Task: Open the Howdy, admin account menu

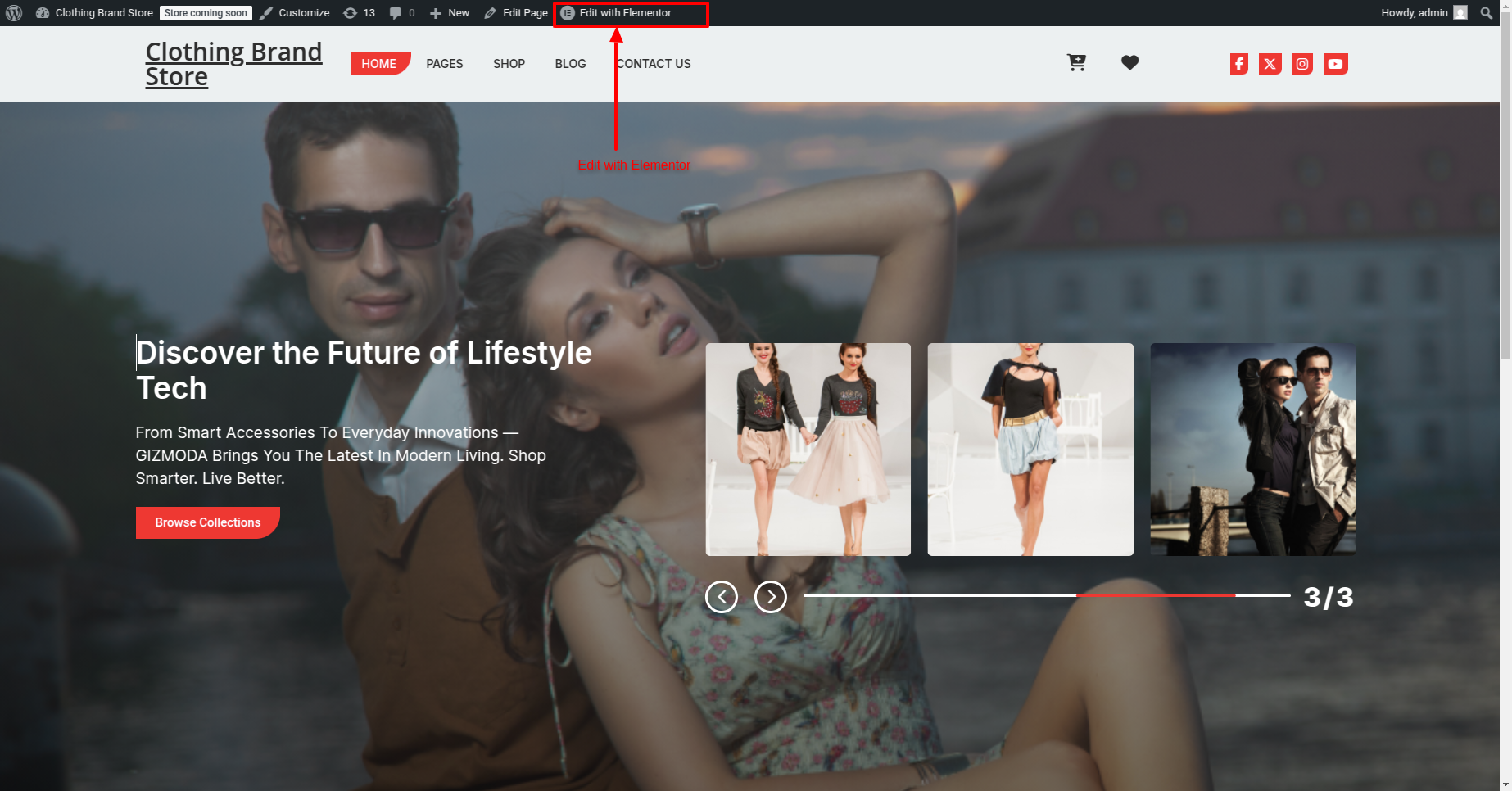Action: click(x=1424, y=13)
